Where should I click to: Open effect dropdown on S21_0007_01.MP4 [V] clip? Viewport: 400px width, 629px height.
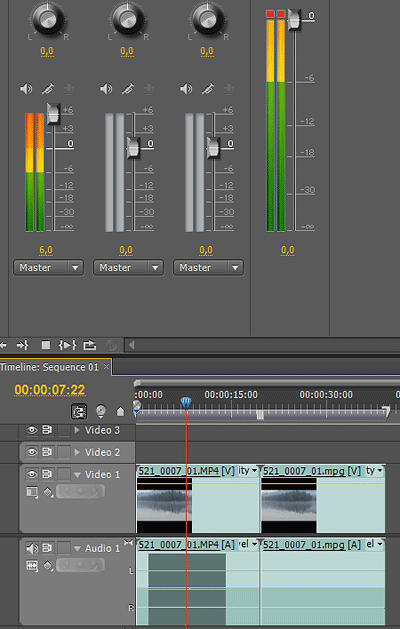pyautogui.click(x=248, y=471)
